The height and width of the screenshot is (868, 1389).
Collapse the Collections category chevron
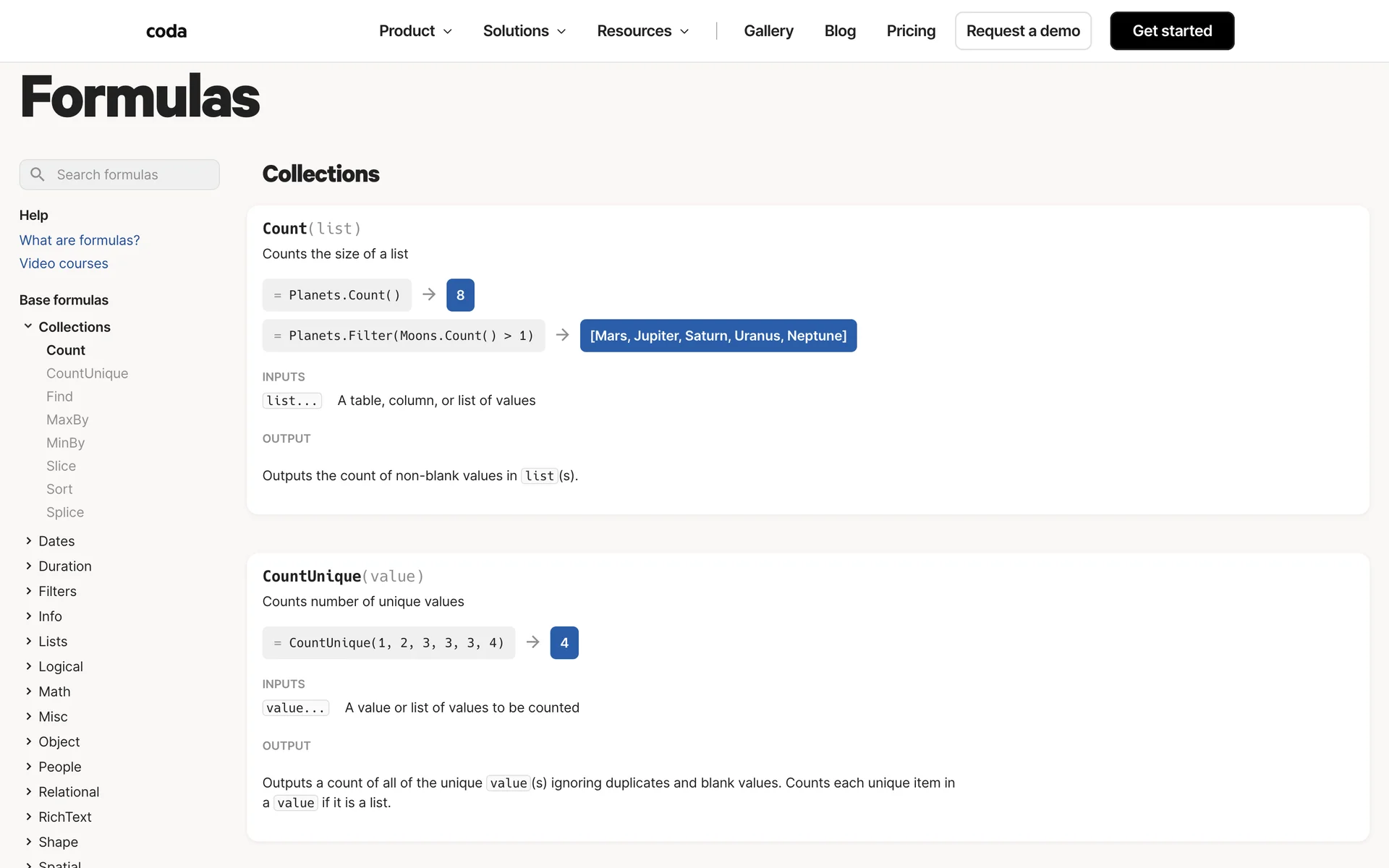click(28, 326)
